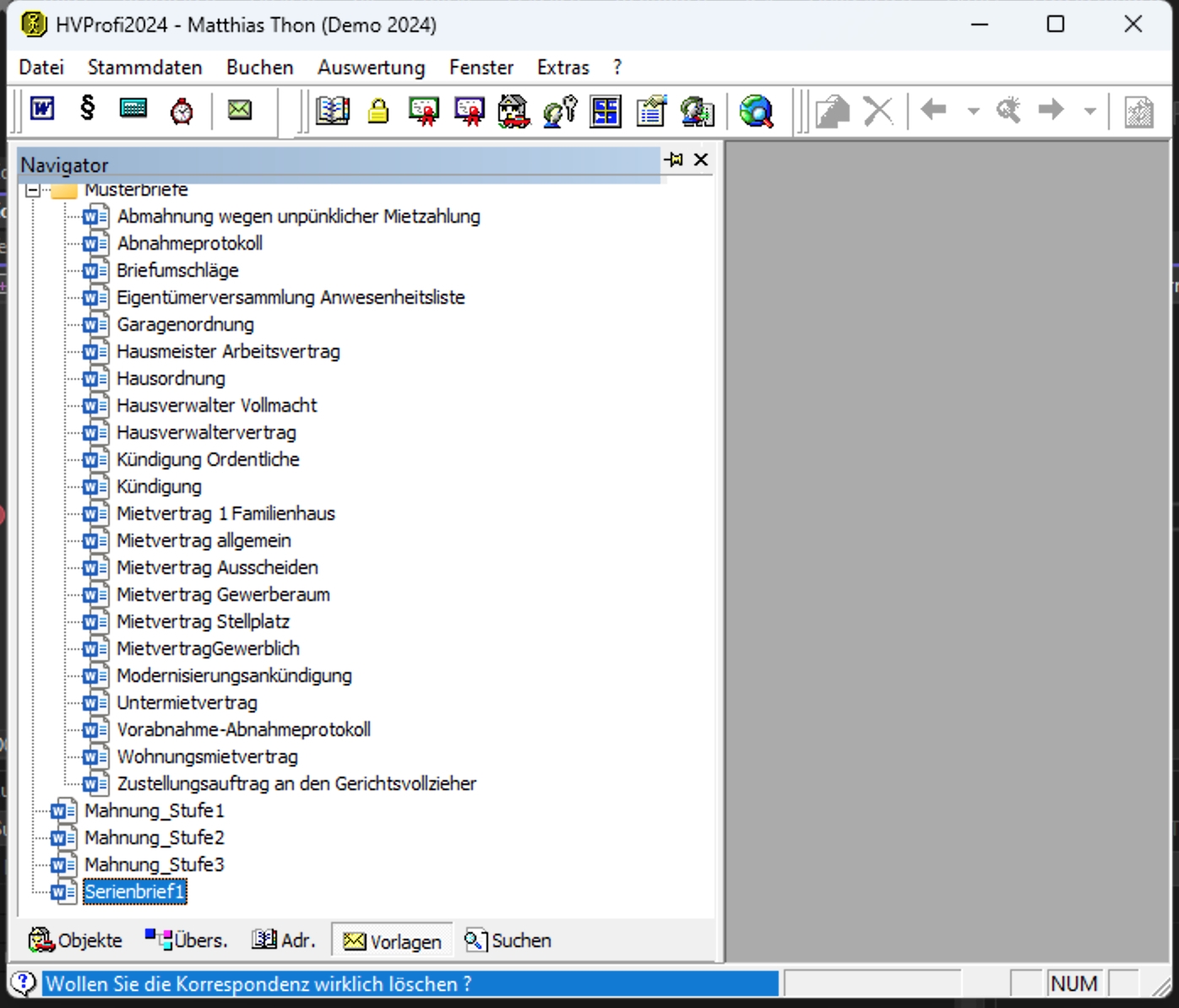This screenshot has height=1008, width=1179.
Task: Select 'Mietvertrag Gewerberaum' template
Action: coord(224,595)
